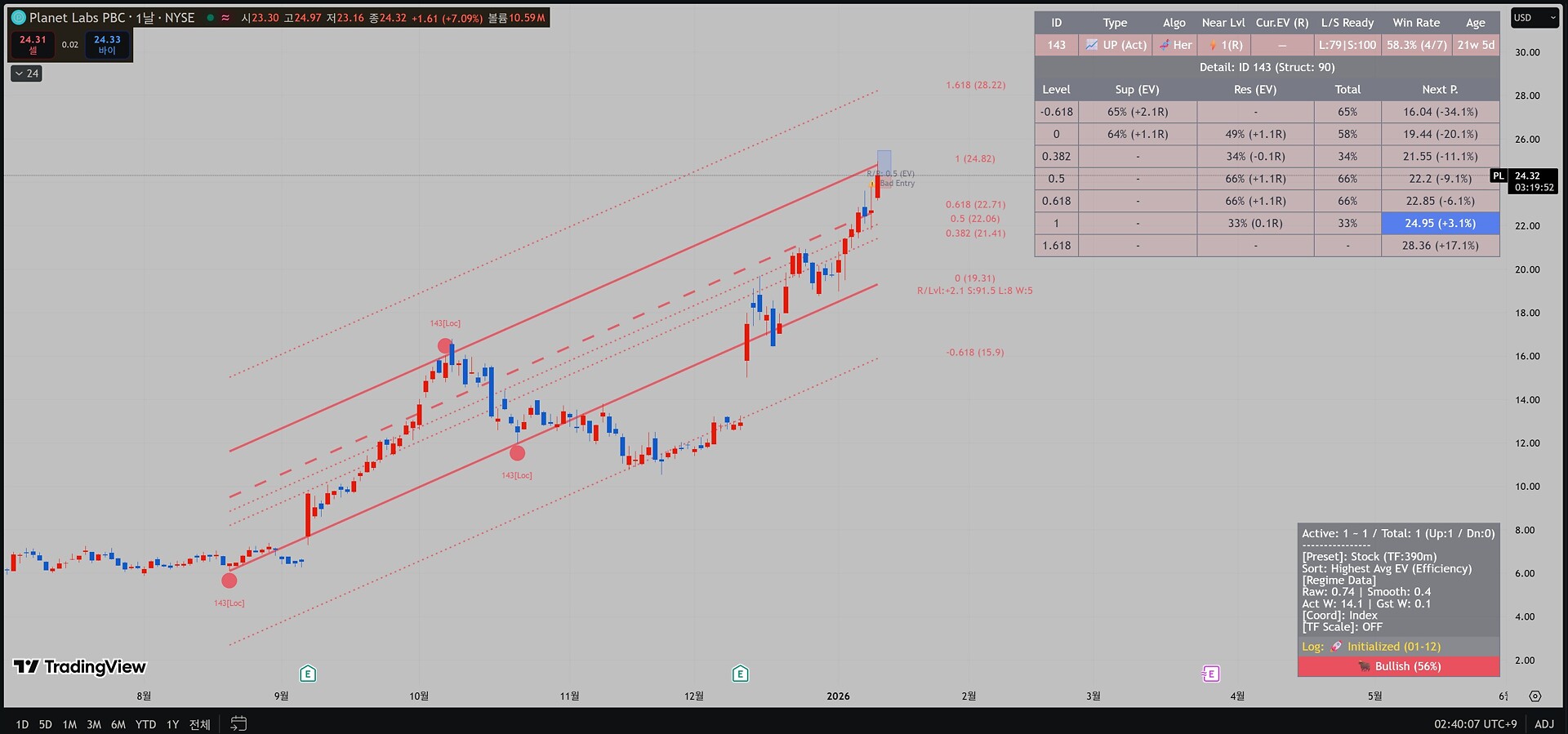Click the 0.02 spread value

[x=70, y=45]
